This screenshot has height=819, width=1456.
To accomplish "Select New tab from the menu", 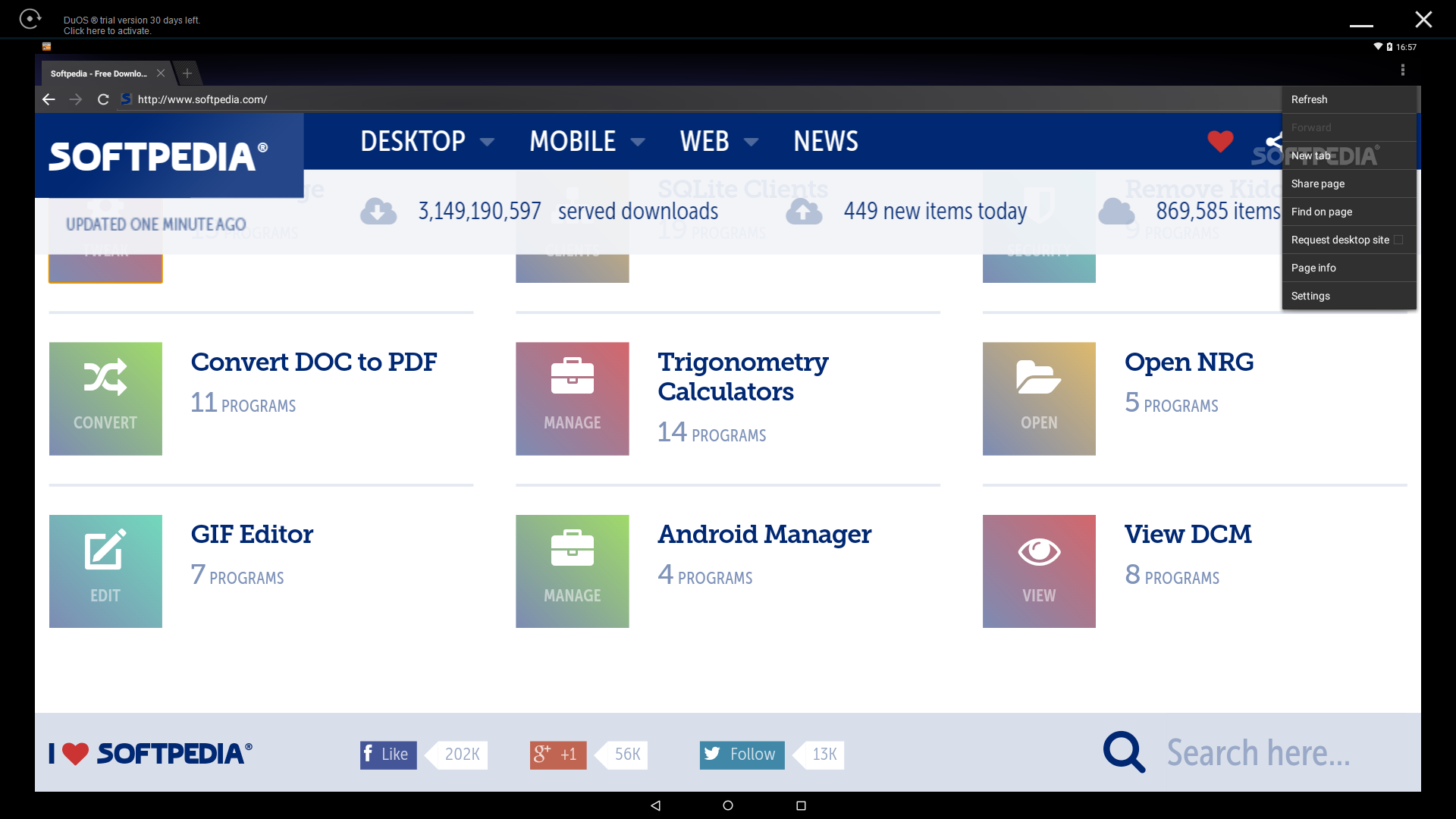I will point(1349,155).
